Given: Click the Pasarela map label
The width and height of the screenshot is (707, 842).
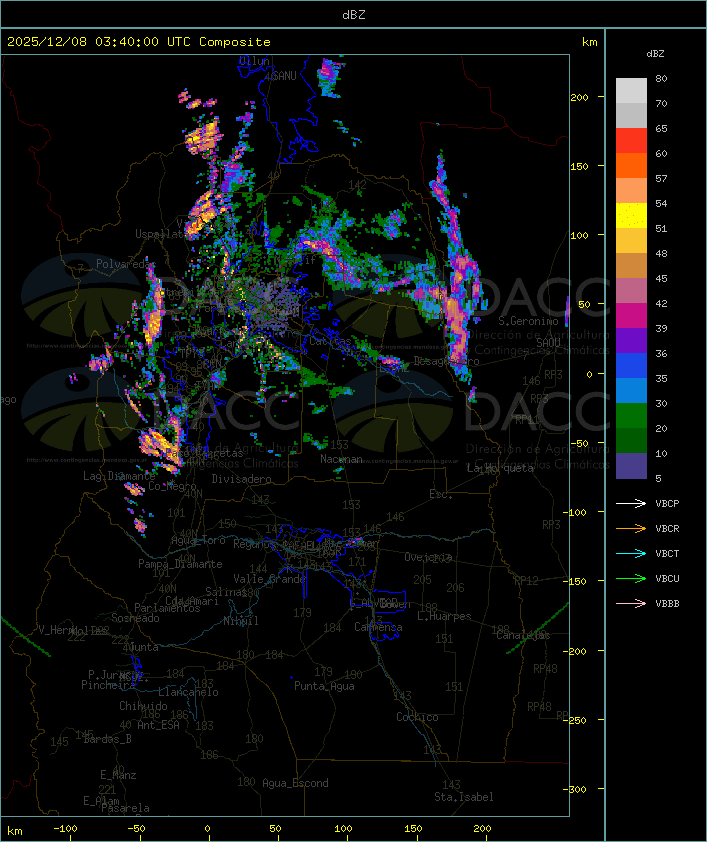Looking at the screenshot, I should (125, 807).
